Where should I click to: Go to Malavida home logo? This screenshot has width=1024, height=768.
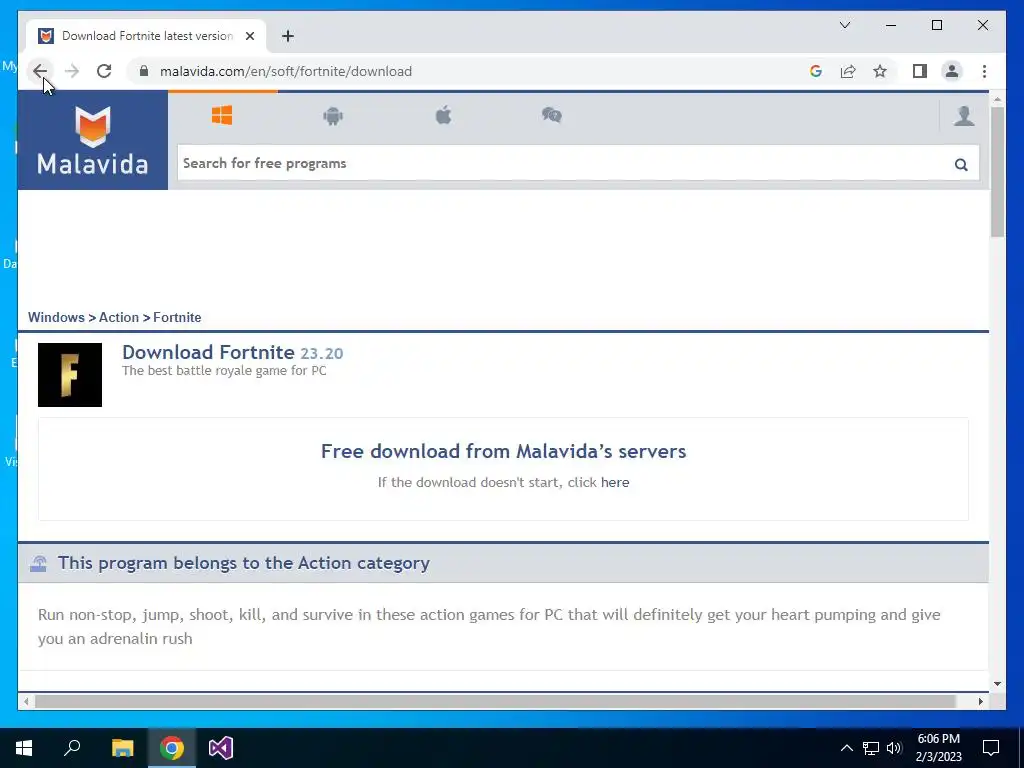click(93, 140)
